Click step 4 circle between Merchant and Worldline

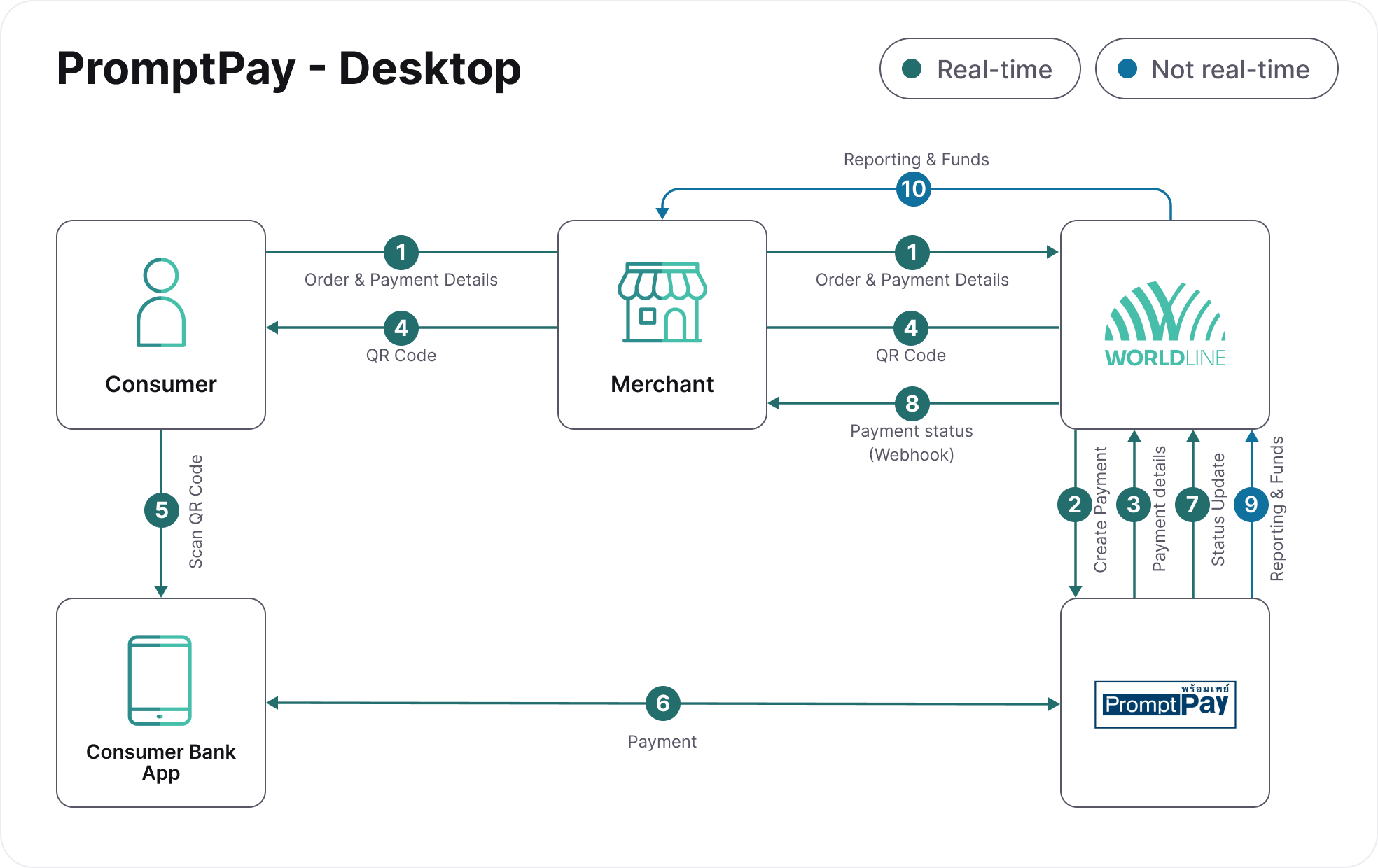911,328
